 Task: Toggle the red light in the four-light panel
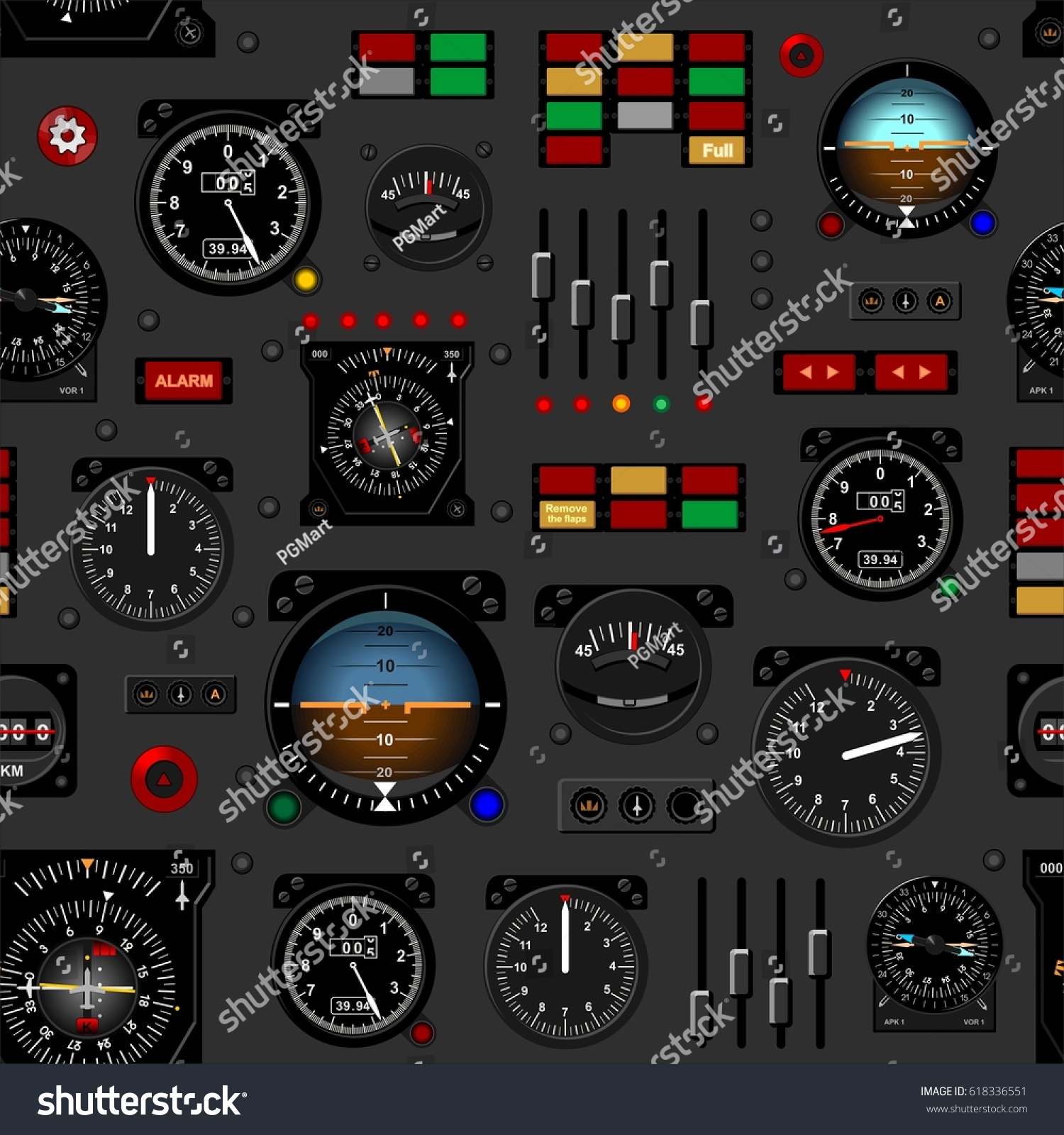click(387, 47)
